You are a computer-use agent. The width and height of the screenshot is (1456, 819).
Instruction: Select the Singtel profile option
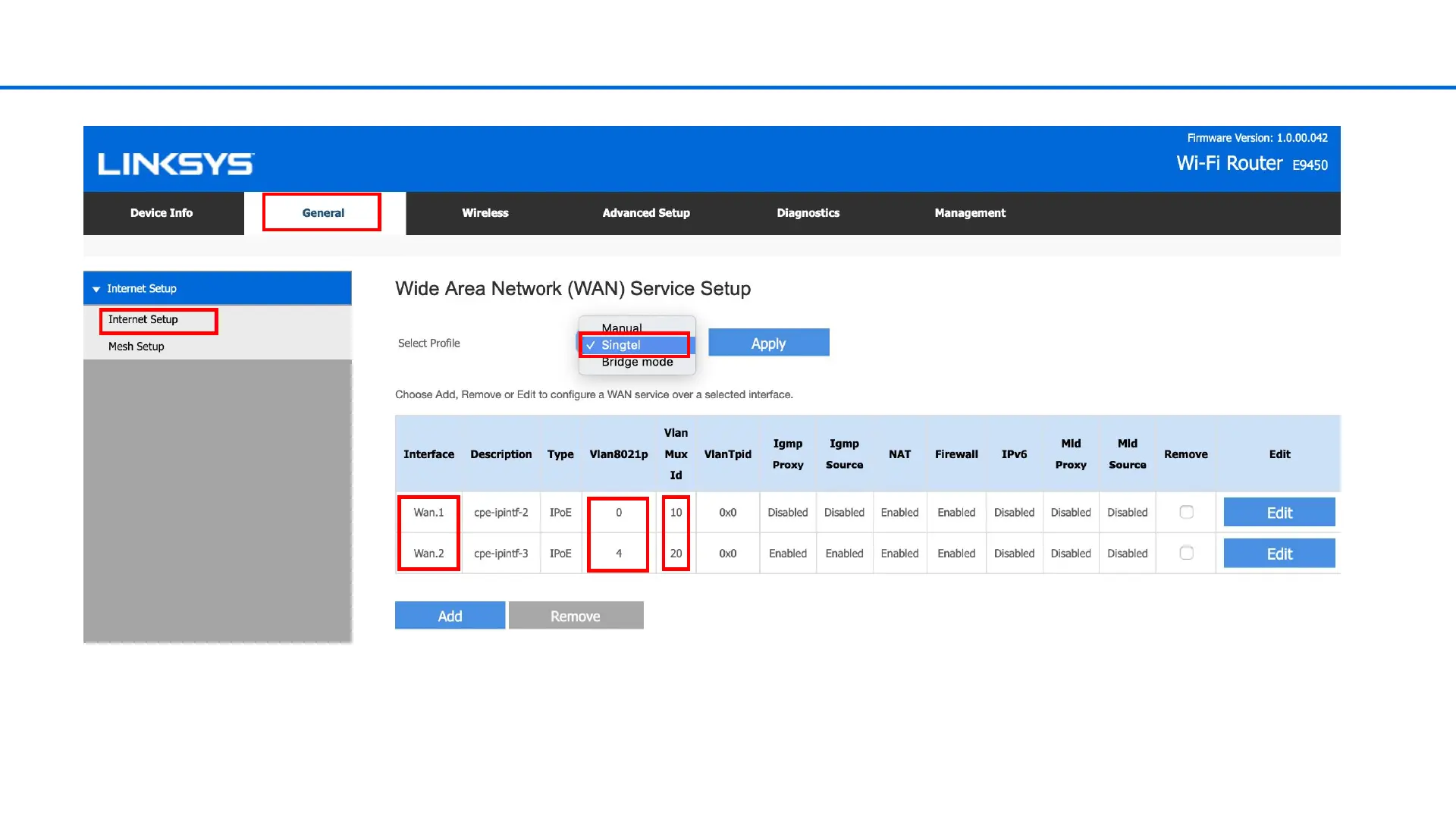[x=621, y=345]
